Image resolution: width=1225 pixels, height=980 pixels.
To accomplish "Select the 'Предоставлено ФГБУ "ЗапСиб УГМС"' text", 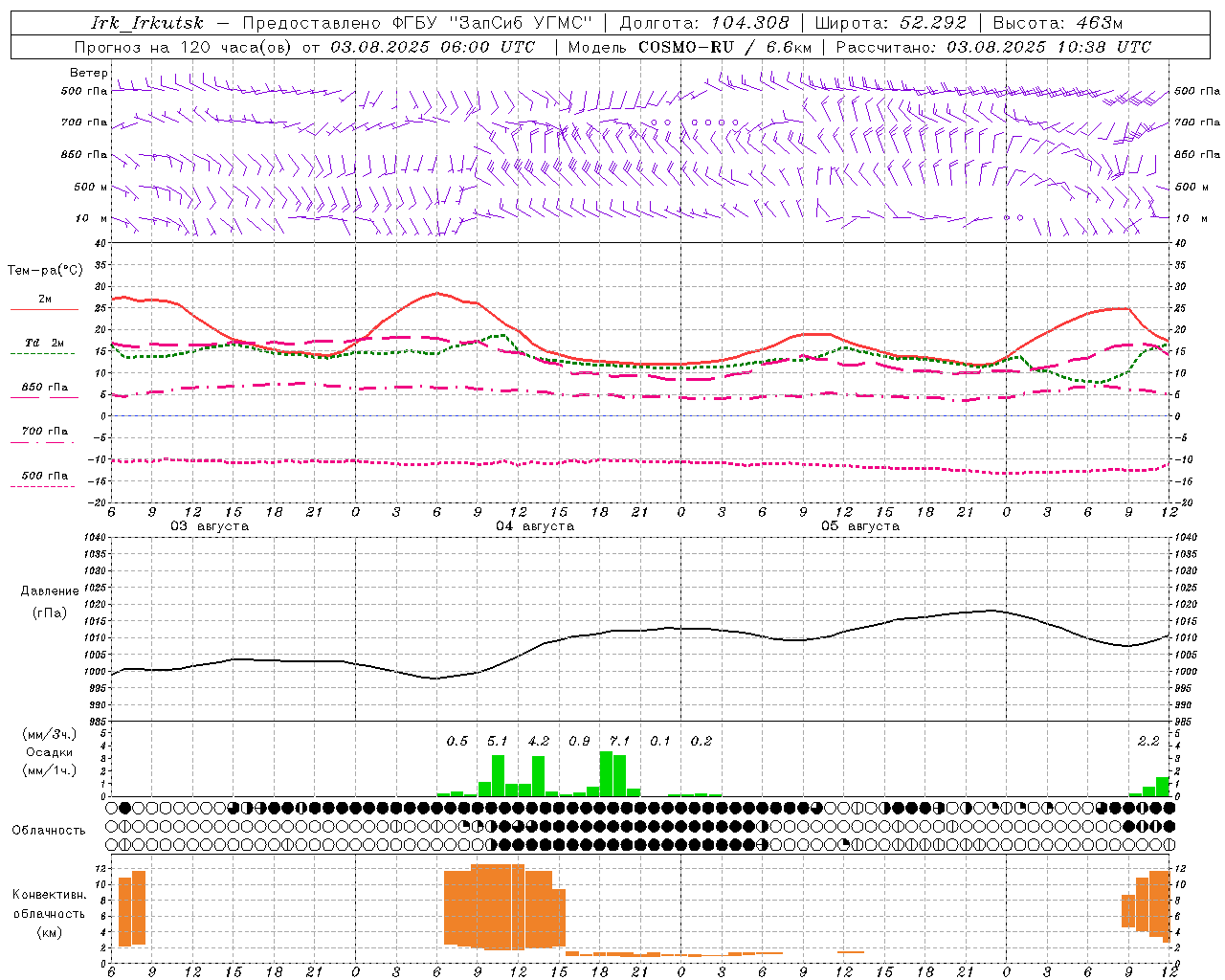I will click(x=417, y=23).
